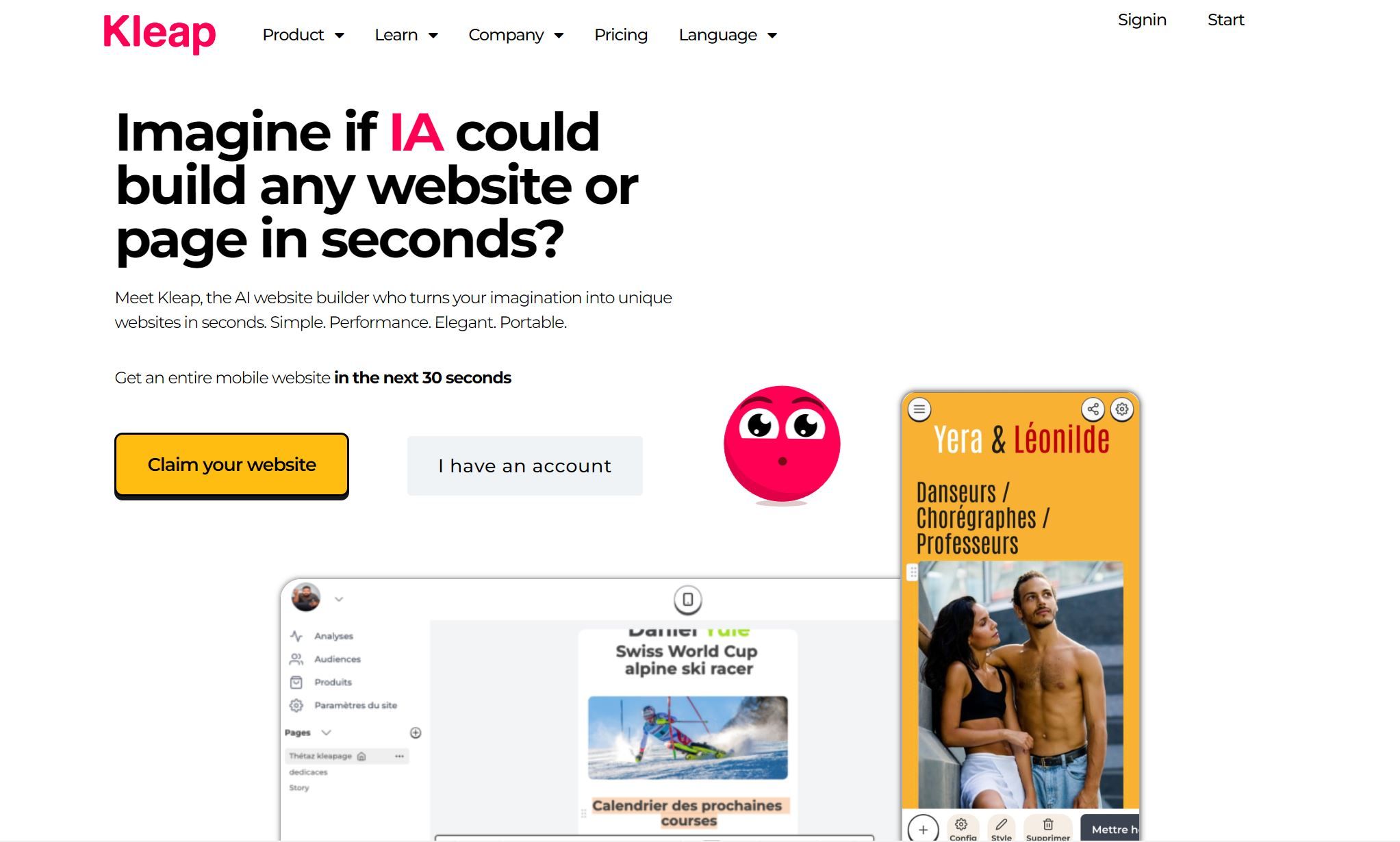Screen dimensions: 1400x842
Task: Click the I have an account button
Action: point(525,465)
